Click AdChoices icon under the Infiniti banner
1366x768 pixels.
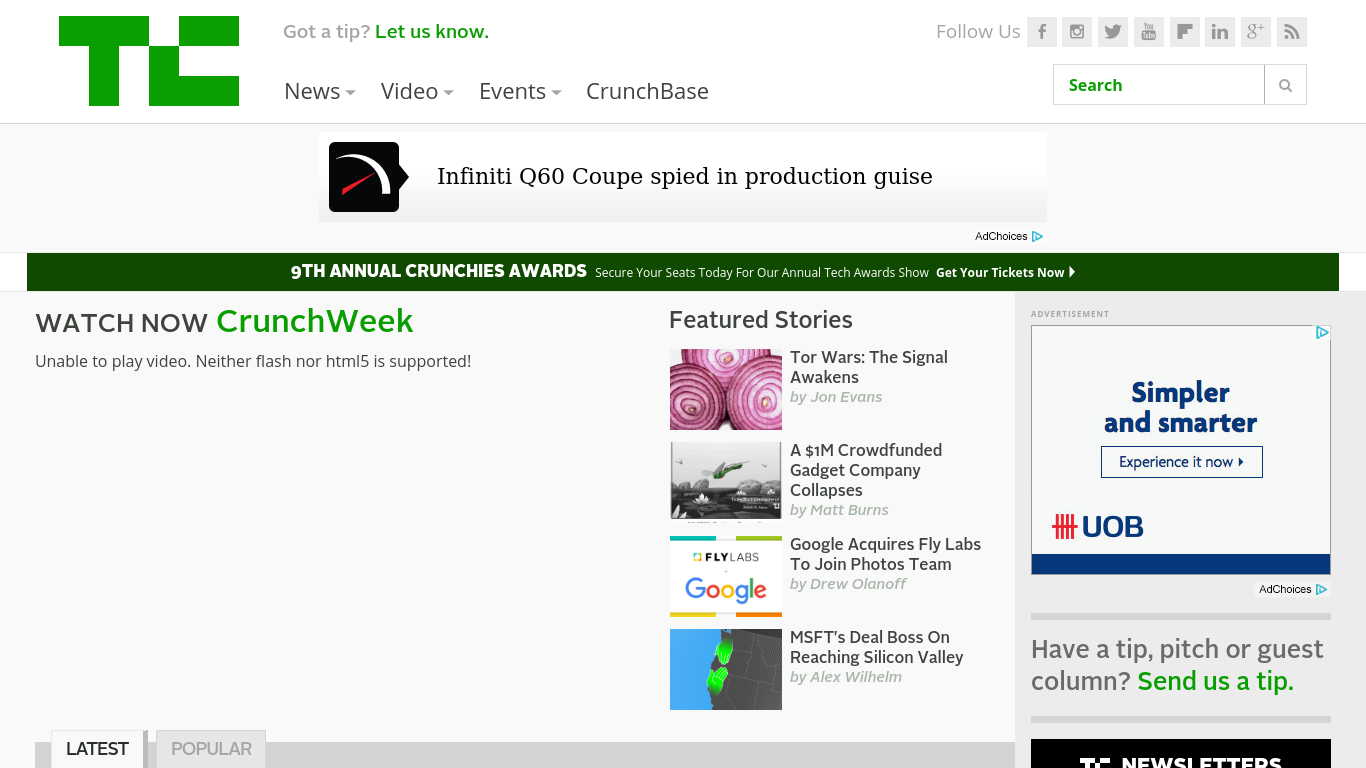click(1038, 237)
